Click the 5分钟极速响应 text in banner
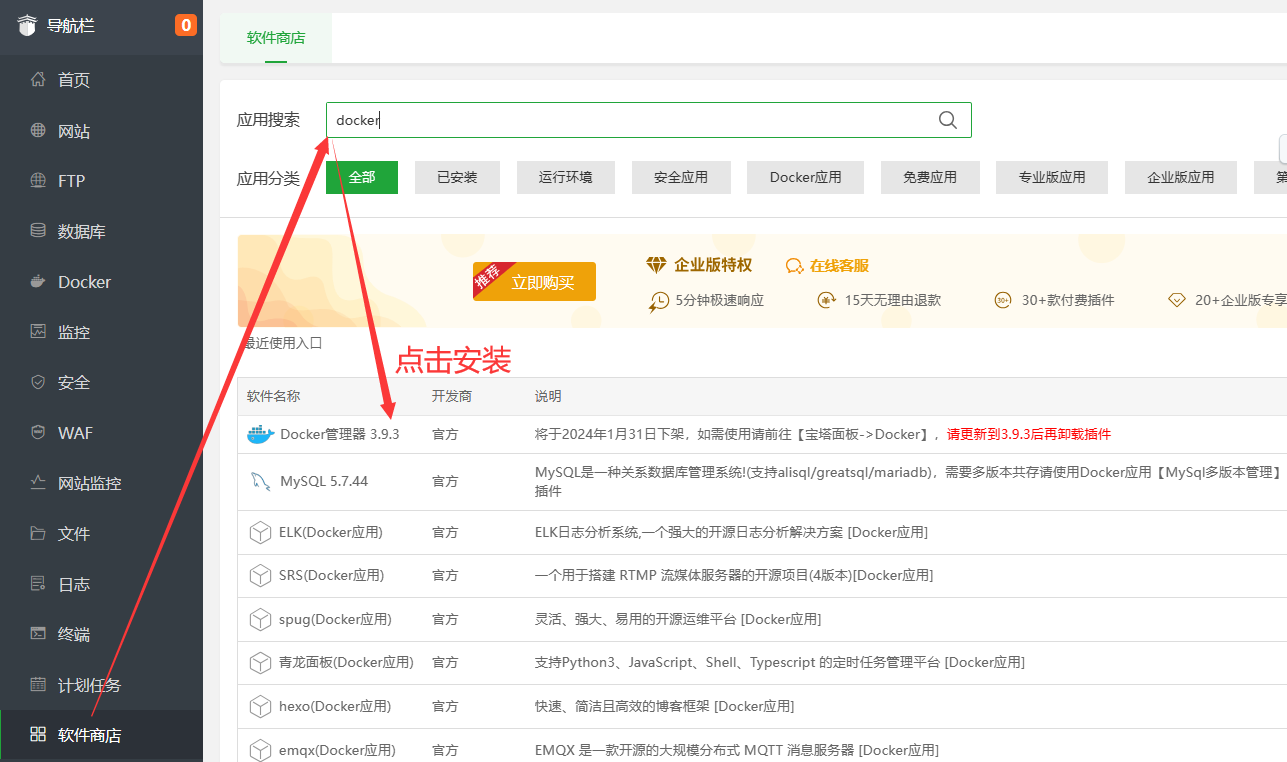The height and width of the screenshot is (762, 1287). (x=720, y=300)
